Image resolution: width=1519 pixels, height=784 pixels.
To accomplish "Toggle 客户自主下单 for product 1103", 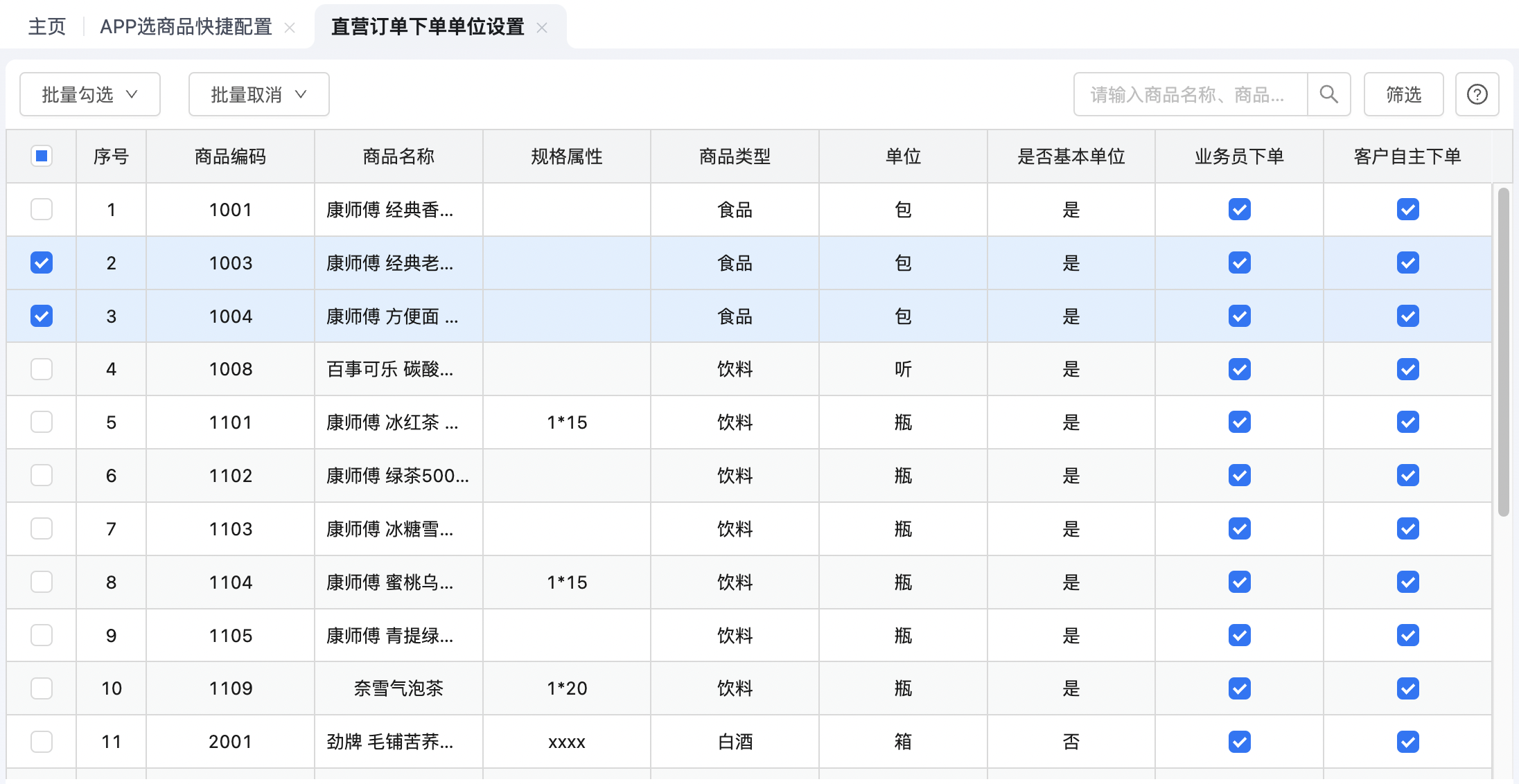I will 1408,528.
